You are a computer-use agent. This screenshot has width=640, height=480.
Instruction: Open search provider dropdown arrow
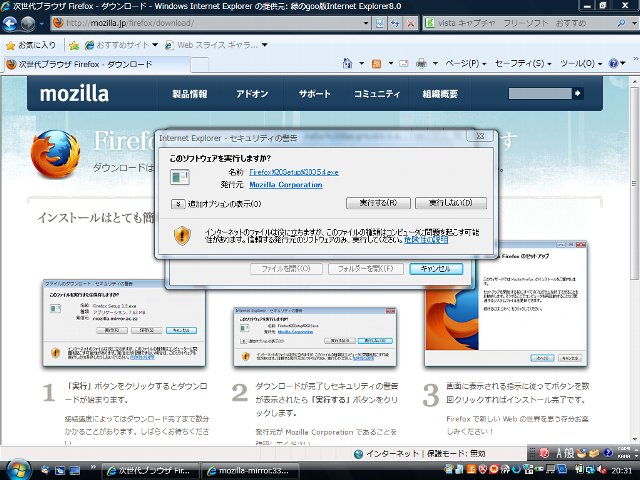pyautogui.click(x=634, y=23)
